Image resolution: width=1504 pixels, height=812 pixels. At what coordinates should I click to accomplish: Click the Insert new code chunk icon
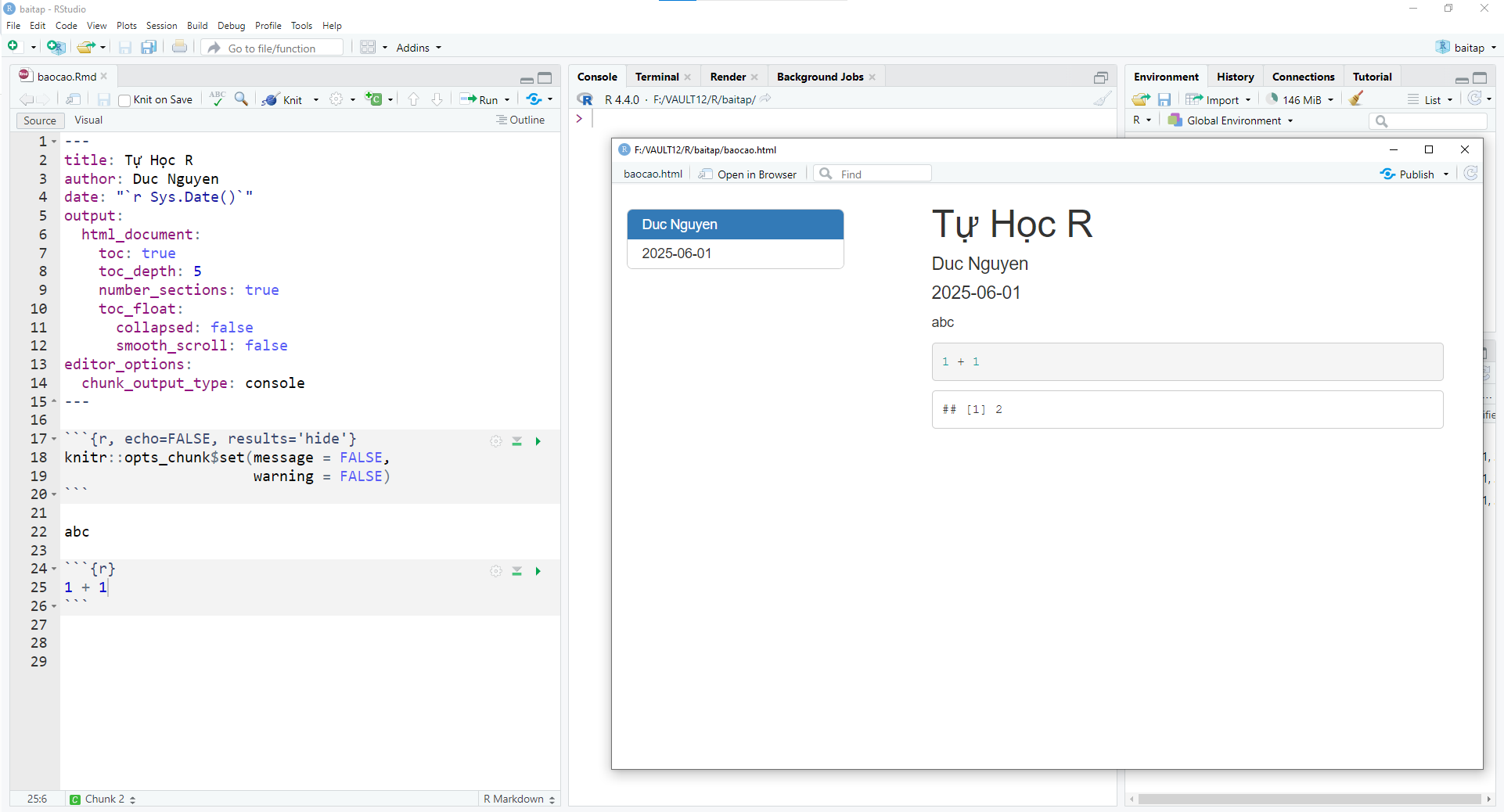(374, 99)
